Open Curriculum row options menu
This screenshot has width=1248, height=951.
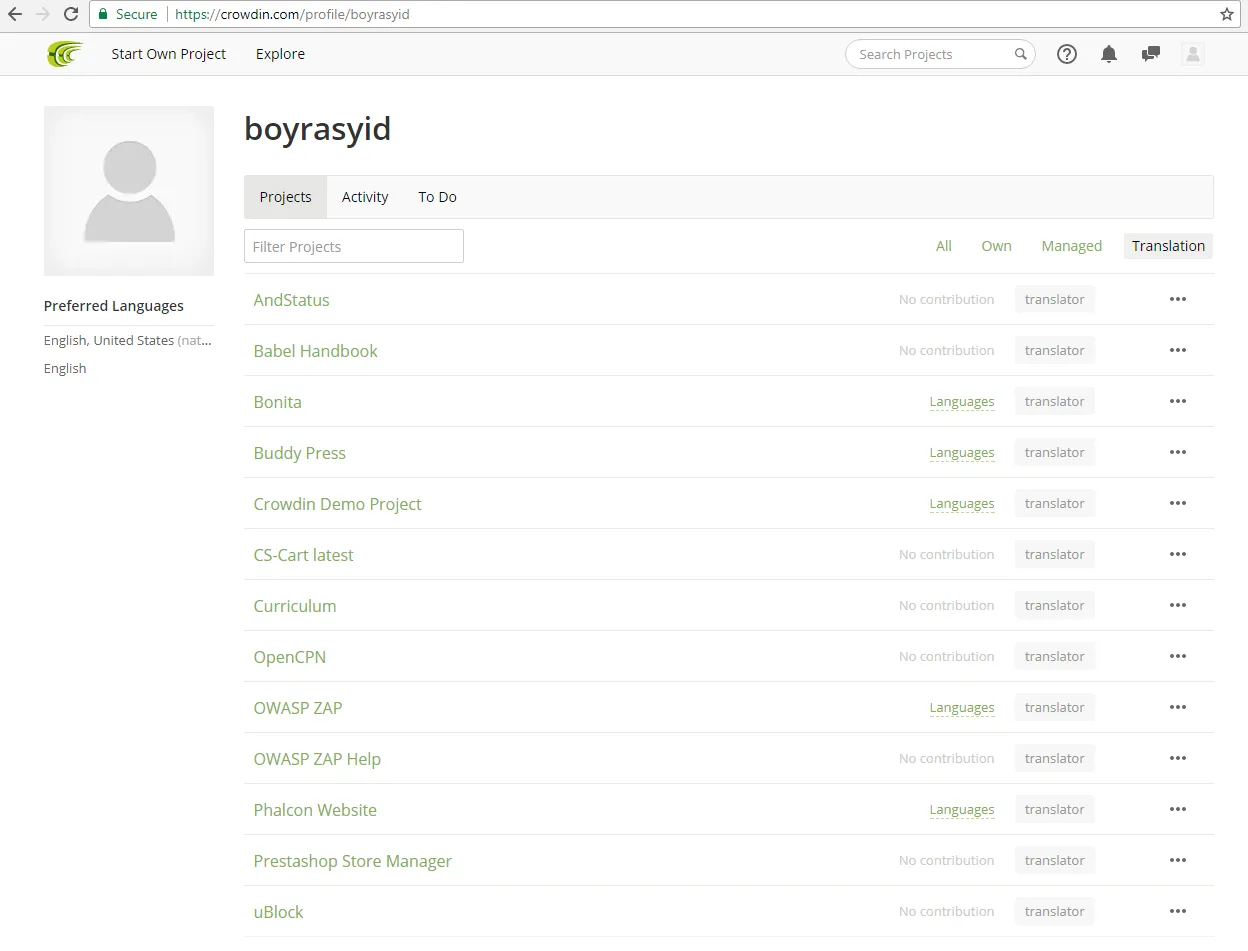point(1177,605)
